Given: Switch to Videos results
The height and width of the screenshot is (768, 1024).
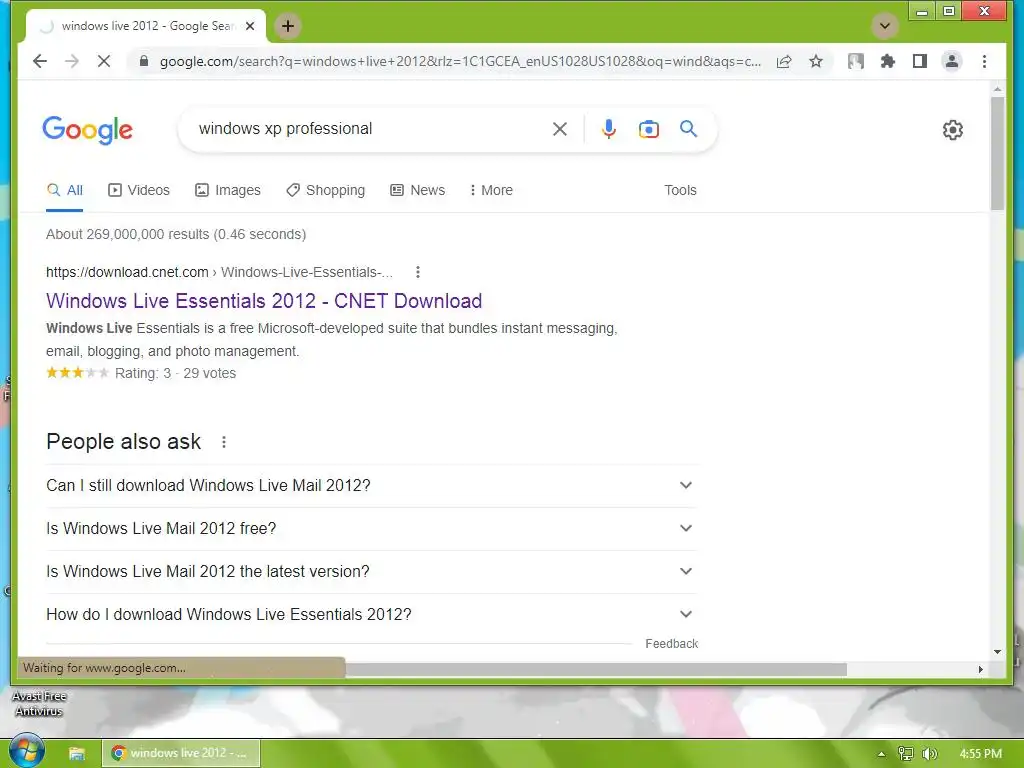Looking at the screenshot, I should click(x=138, y=190).
